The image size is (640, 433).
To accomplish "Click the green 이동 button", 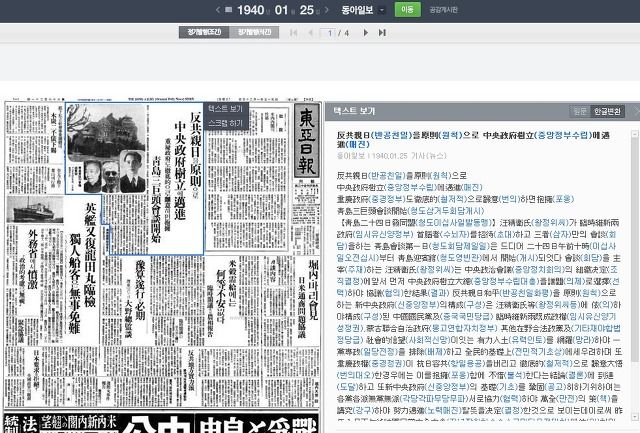I will pos(407,9).
